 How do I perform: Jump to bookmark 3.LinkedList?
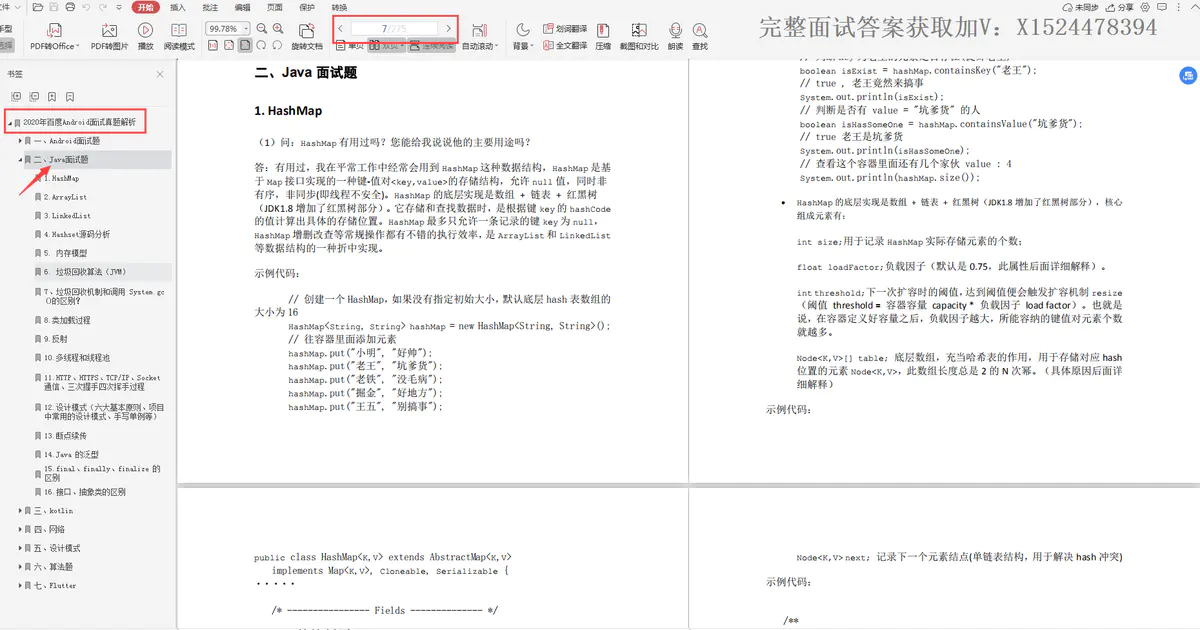67,215
